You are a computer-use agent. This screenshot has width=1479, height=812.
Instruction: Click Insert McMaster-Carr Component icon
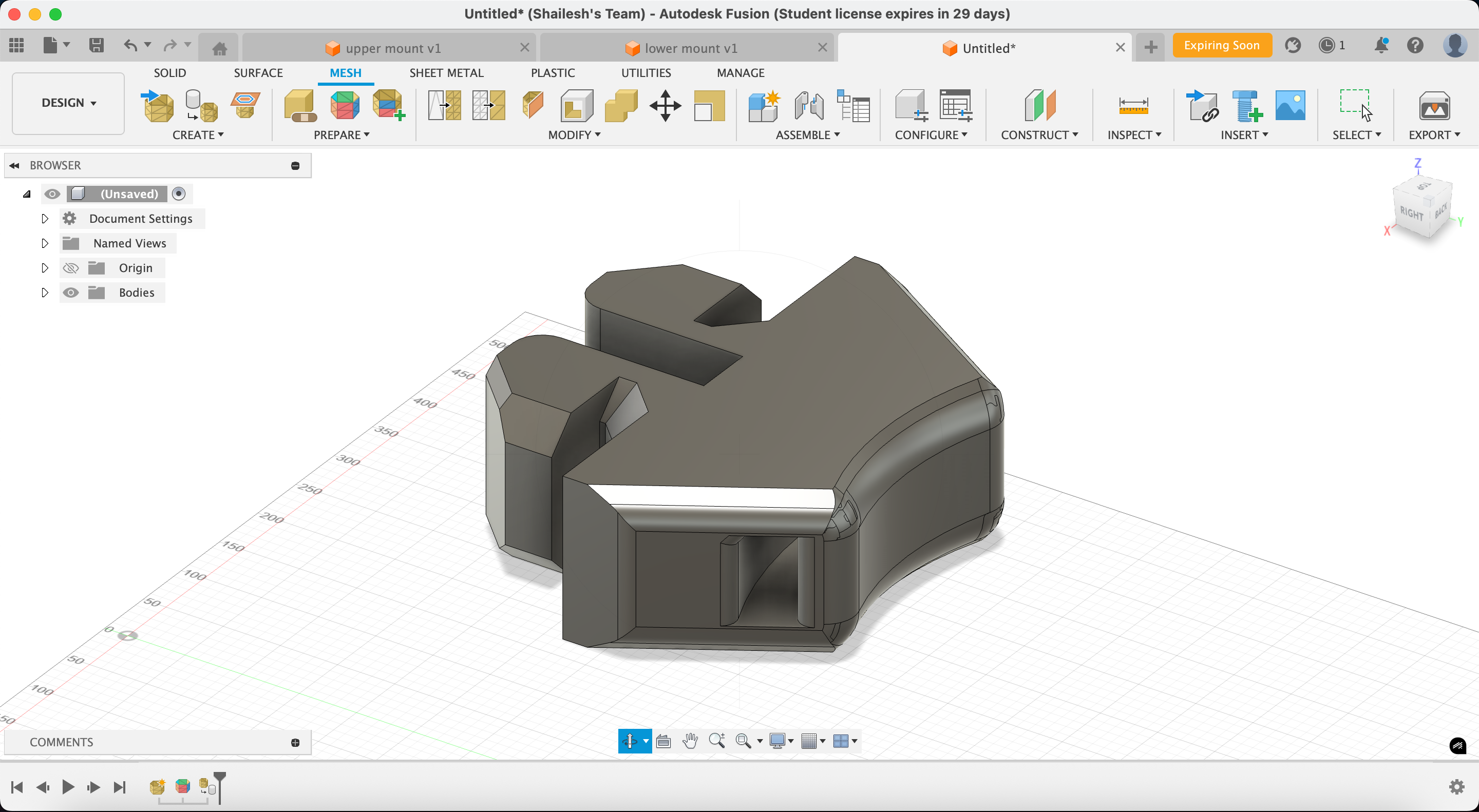(x=1246, y=106)
